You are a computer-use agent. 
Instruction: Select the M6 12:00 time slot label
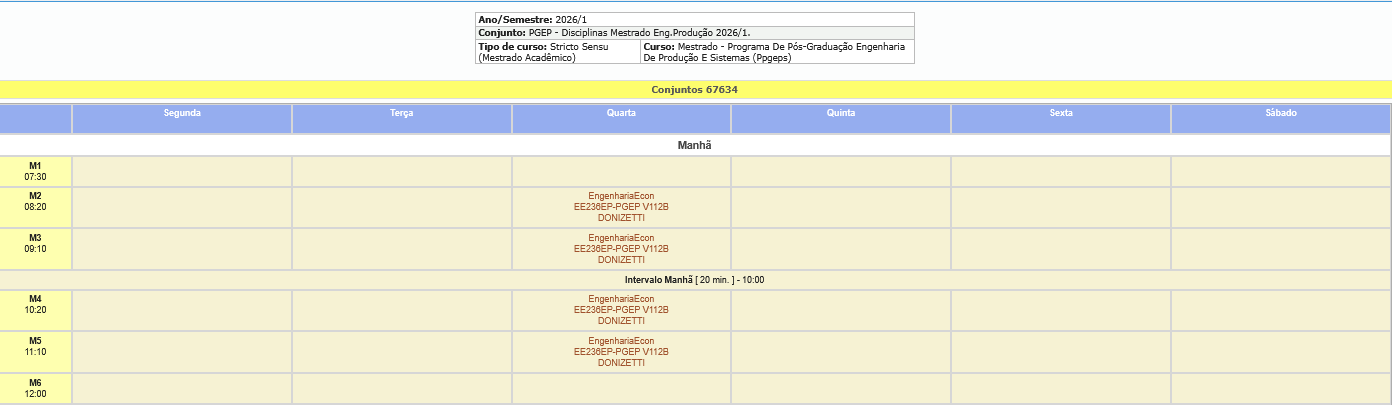[x=35, y=389]
